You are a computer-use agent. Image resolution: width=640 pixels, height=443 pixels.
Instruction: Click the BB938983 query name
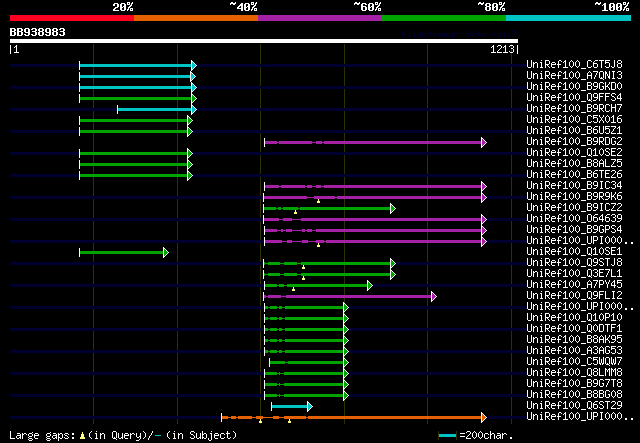click(38, 32)
